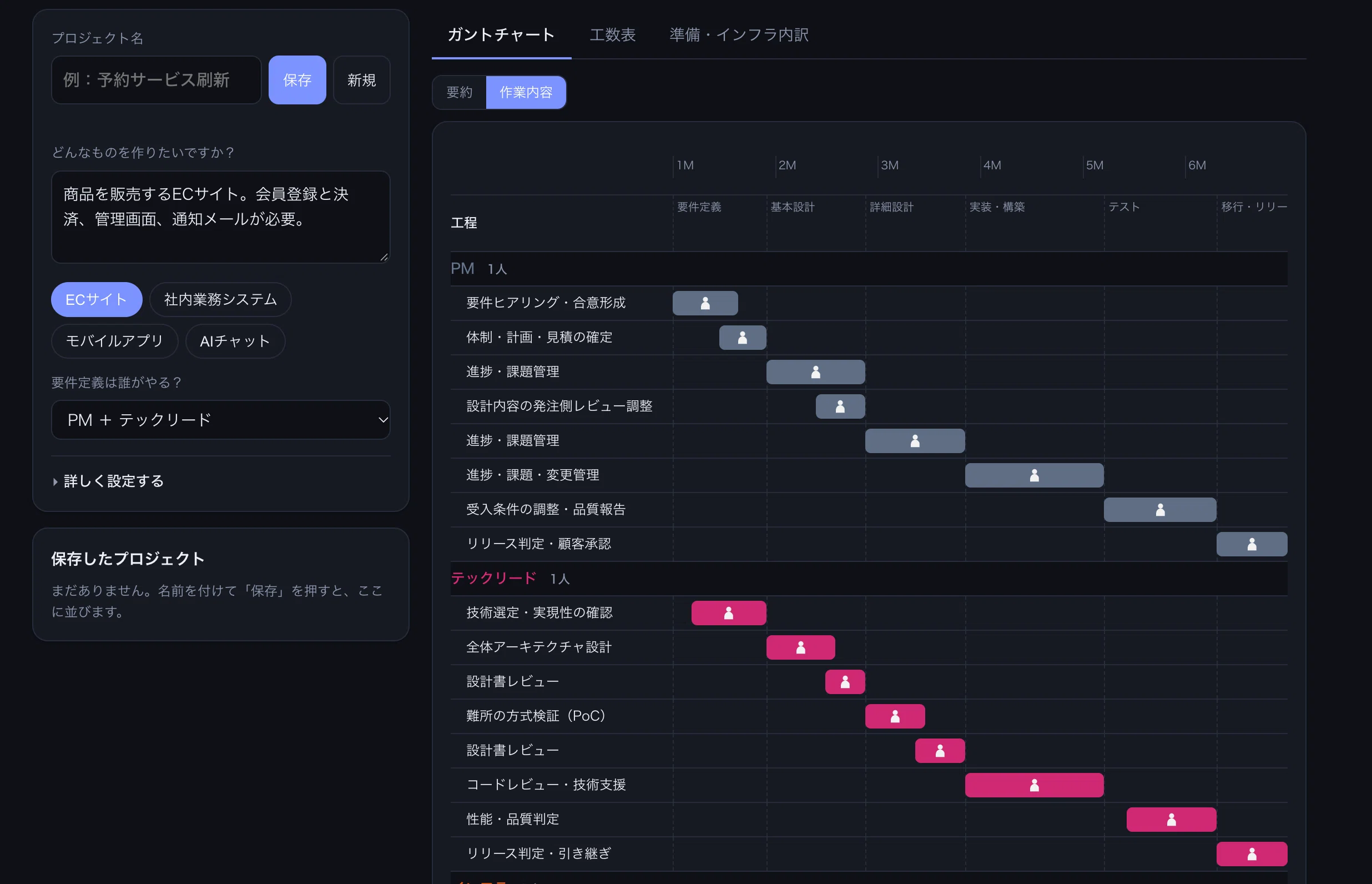
Task: Click the テスト phase label
Action: [x=1124, y=207]
